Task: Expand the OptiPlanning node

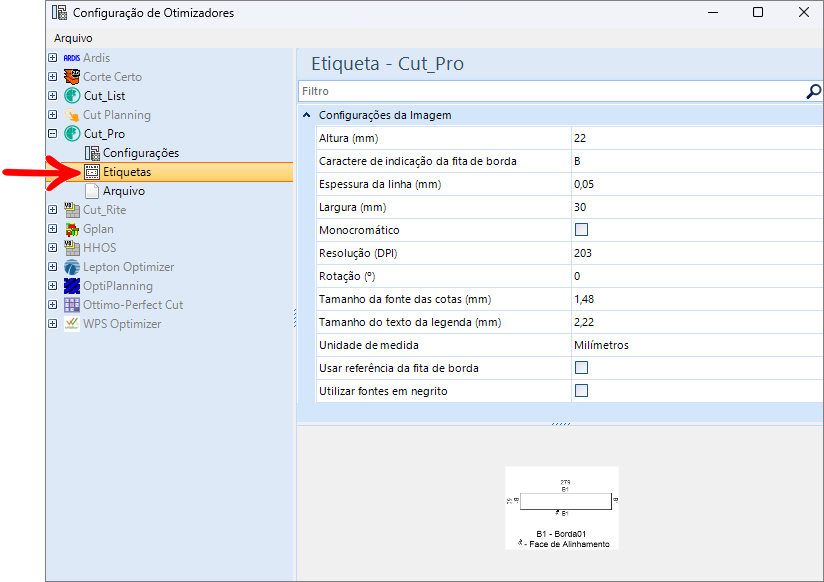Action: coord(53,285)
